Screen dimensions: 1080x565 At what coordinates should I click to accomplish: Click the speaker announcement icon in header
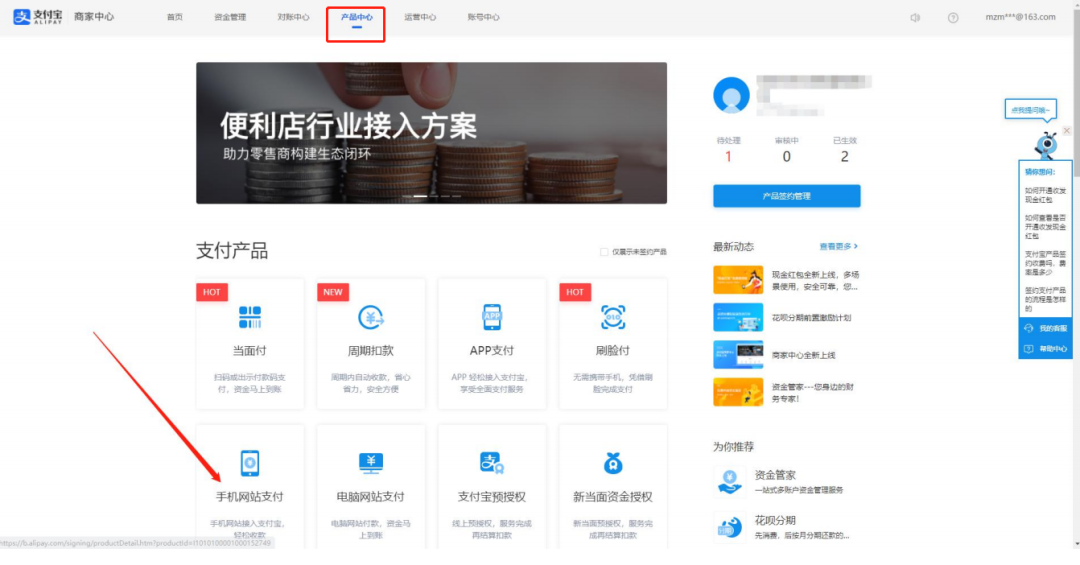[915, 17]
